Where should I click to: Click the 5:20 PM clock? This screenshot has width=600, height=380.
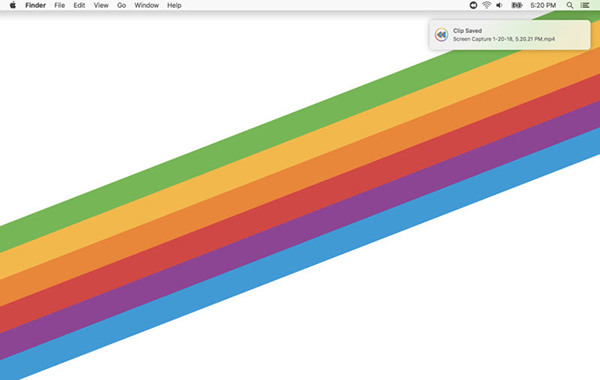point(543,5)
